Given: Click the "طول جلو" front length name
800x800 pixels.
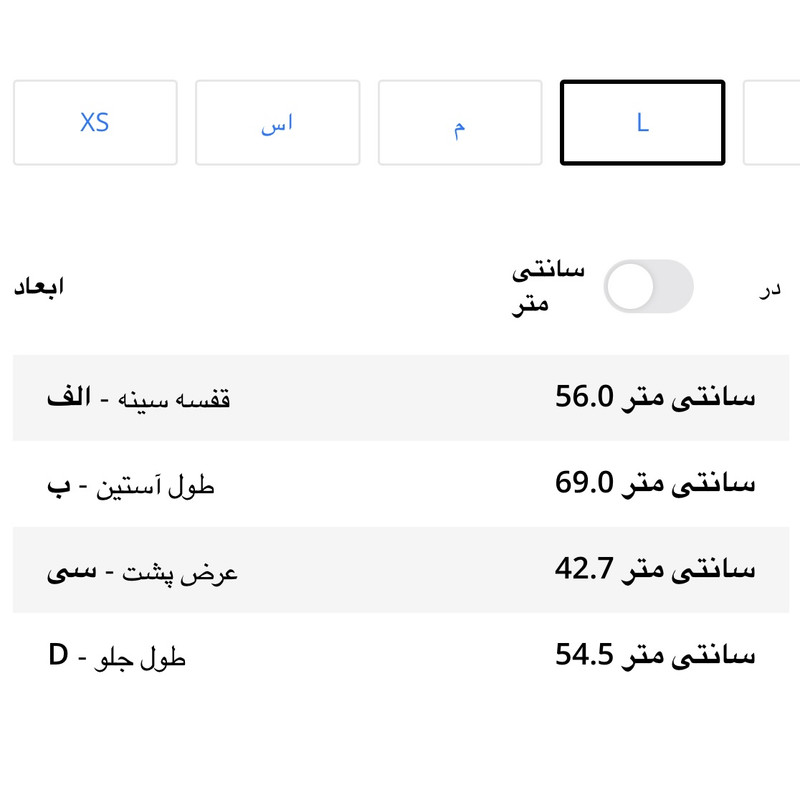Looking at the screenshot, I should click(x=140, y=658).
